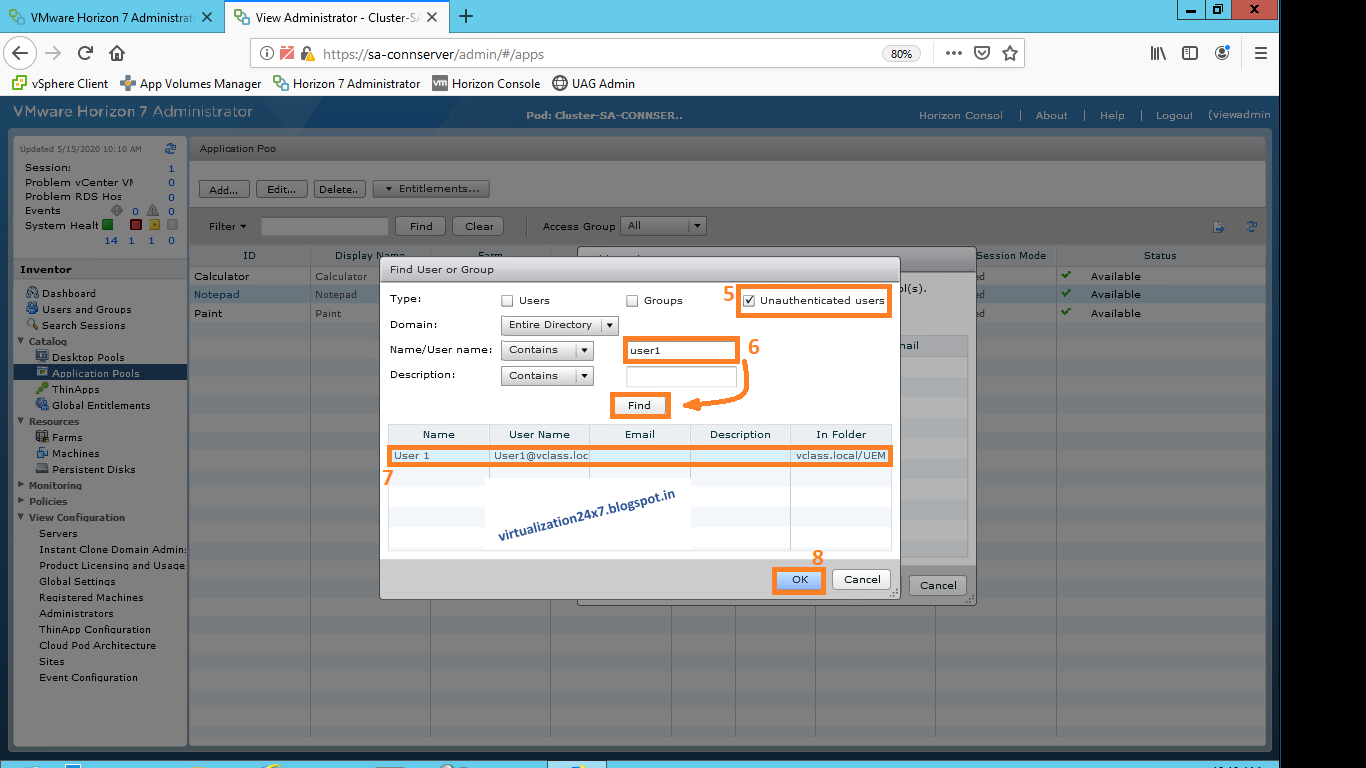Go to browser Home page
The image size is (1366, 768).
point(117,53)
